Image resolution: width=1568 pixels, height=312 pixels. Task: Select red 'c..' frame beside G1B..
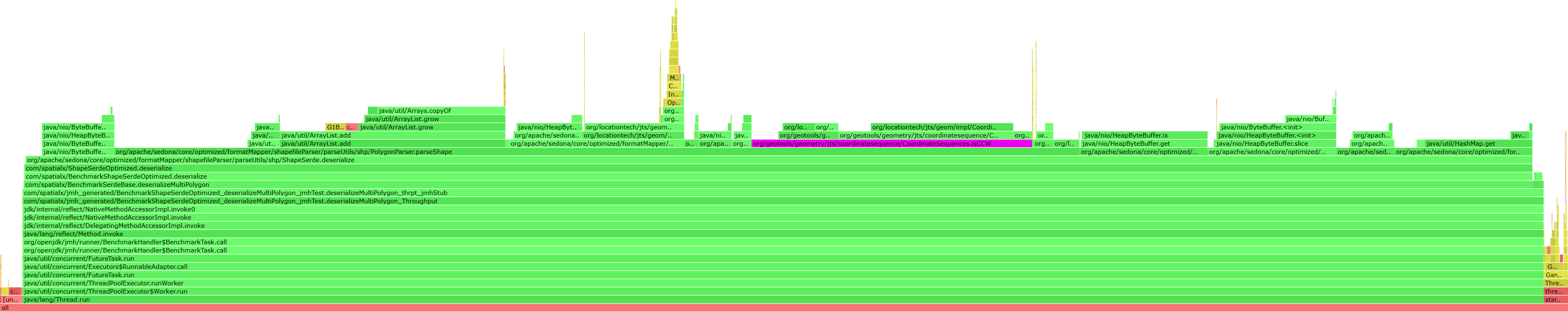click(x=351, y=127)
